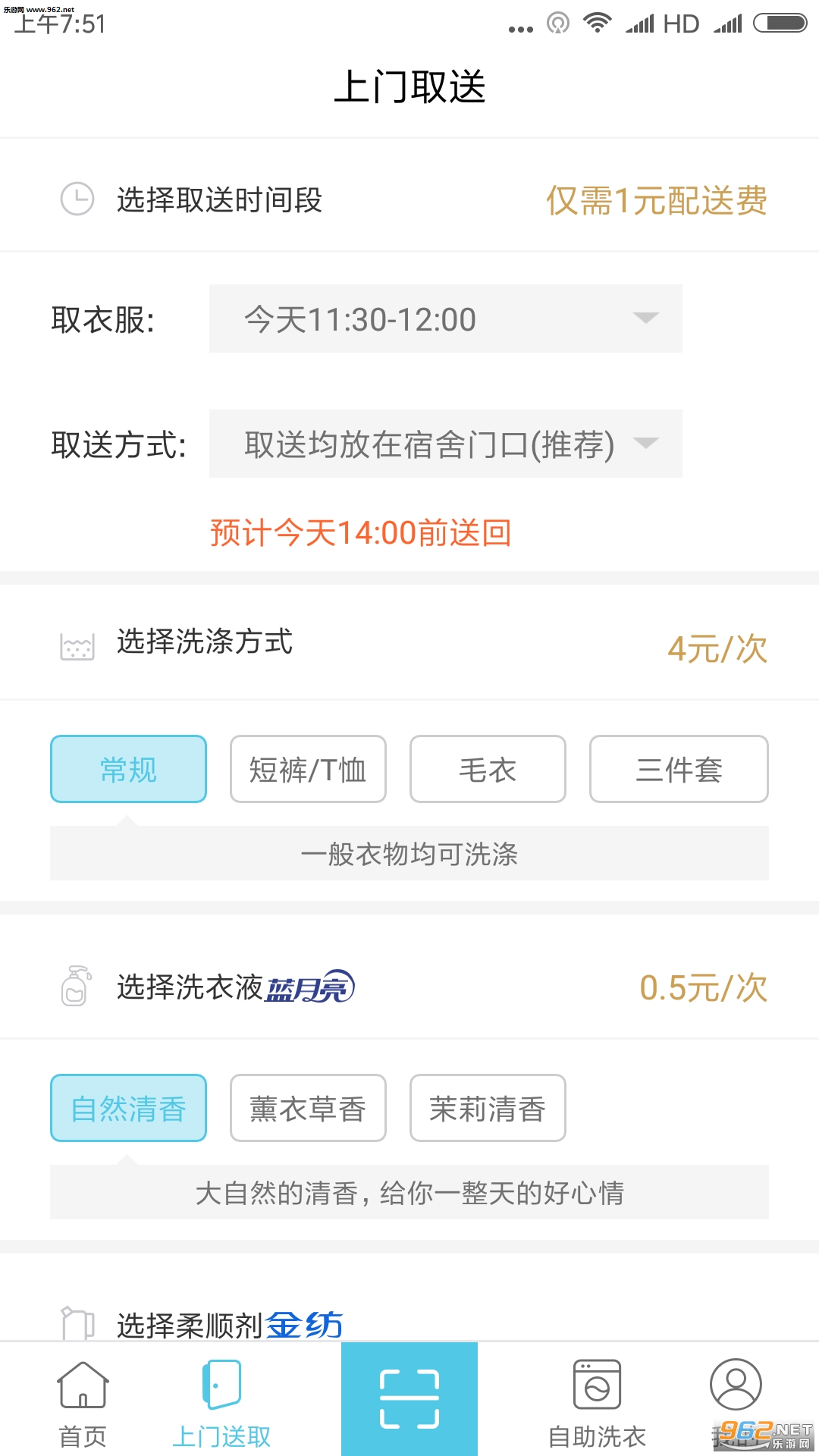Open the profile icon in bottom bar
819x1456 pixels.
tap(735, 1386)
